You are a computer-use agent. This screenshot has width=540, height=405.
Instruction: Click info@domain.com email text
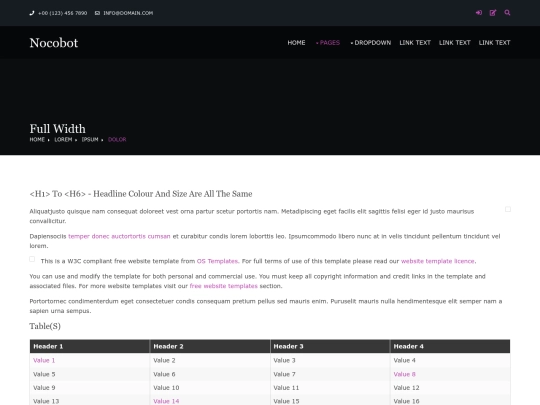[x=128, y=13]
